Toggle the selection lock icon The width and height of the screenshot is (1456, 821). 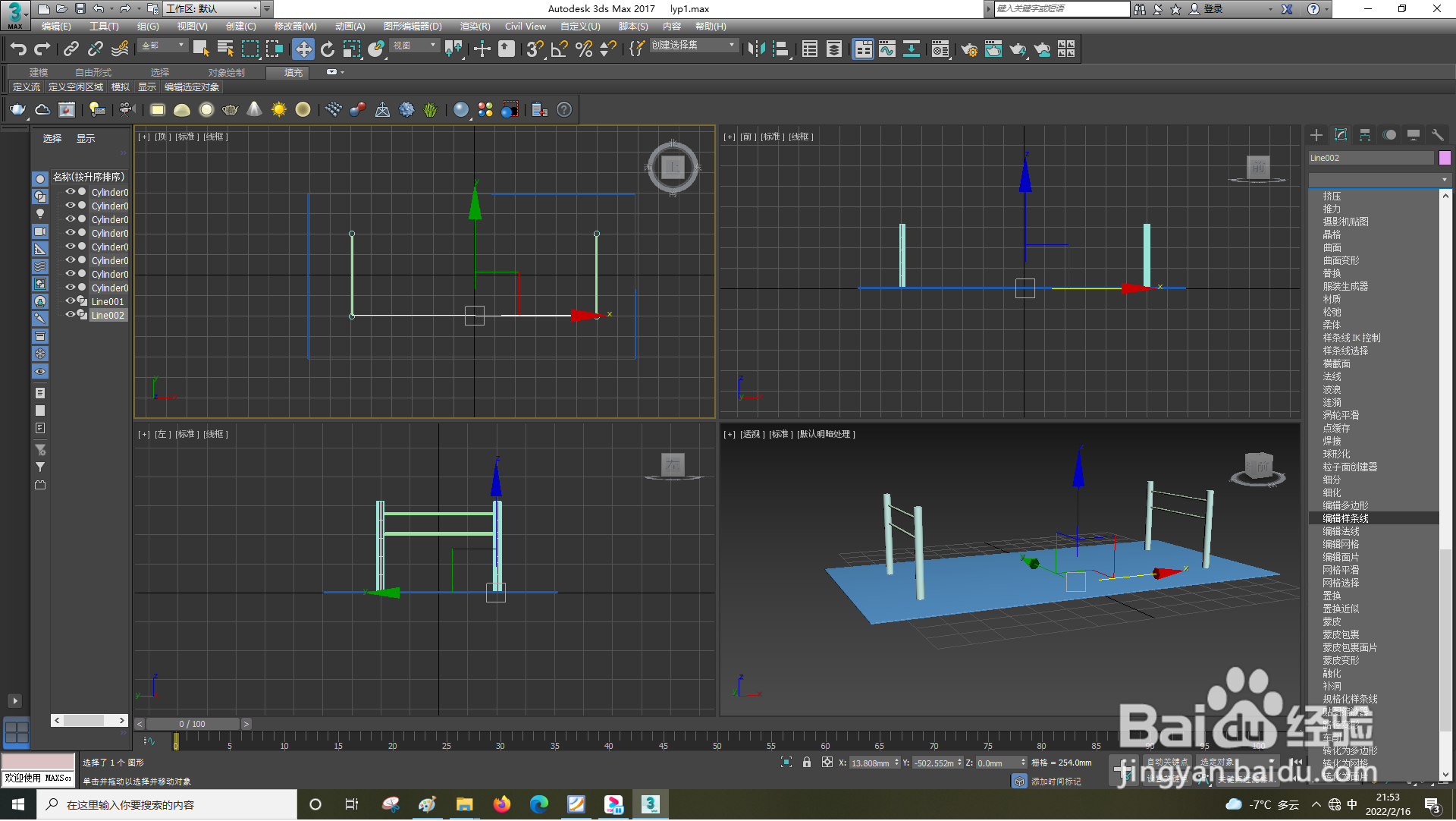click(x=807, y=763)
